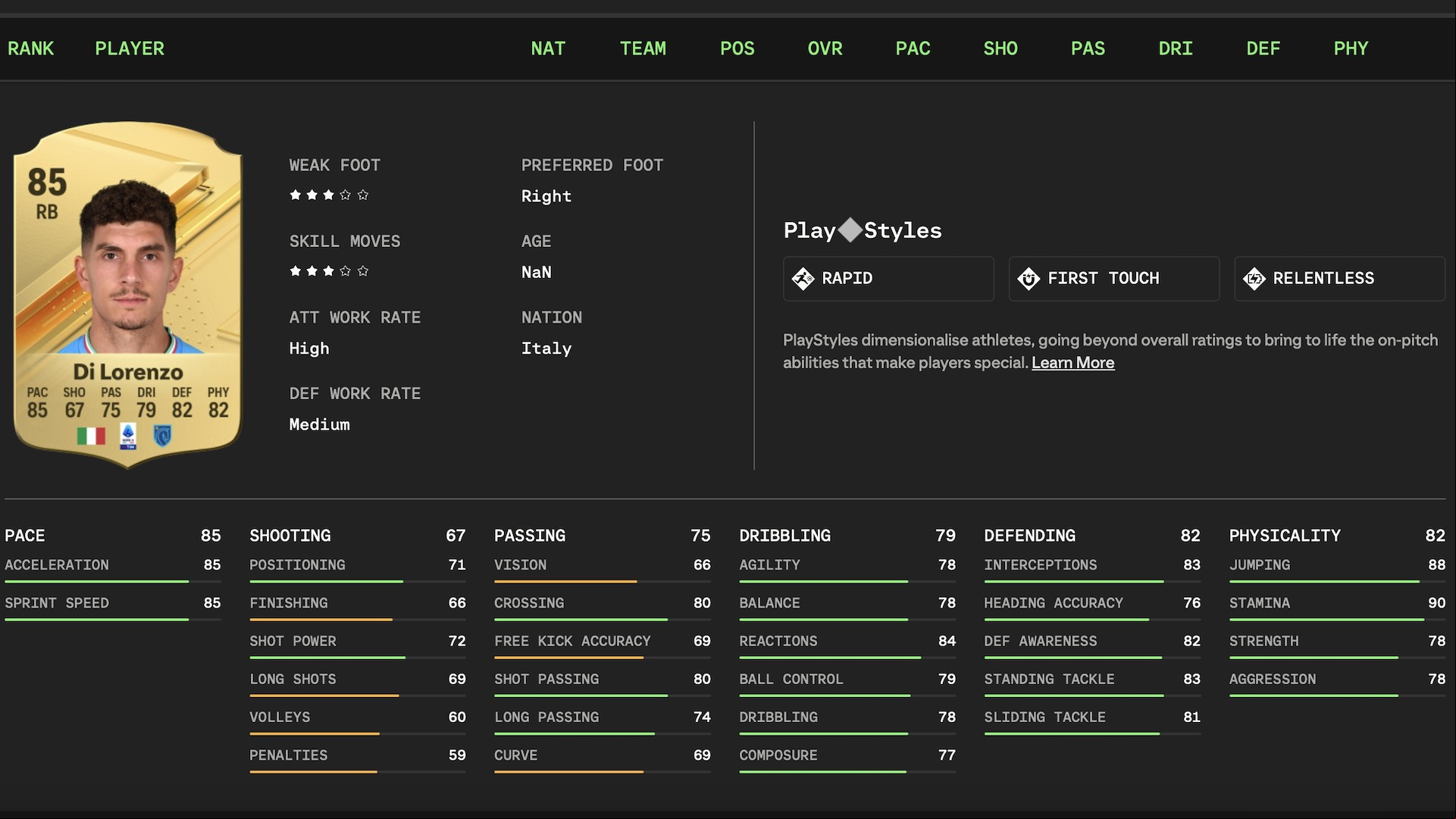Click the CROSSING stat row
1456x819 pixels.
coord(603,607)
